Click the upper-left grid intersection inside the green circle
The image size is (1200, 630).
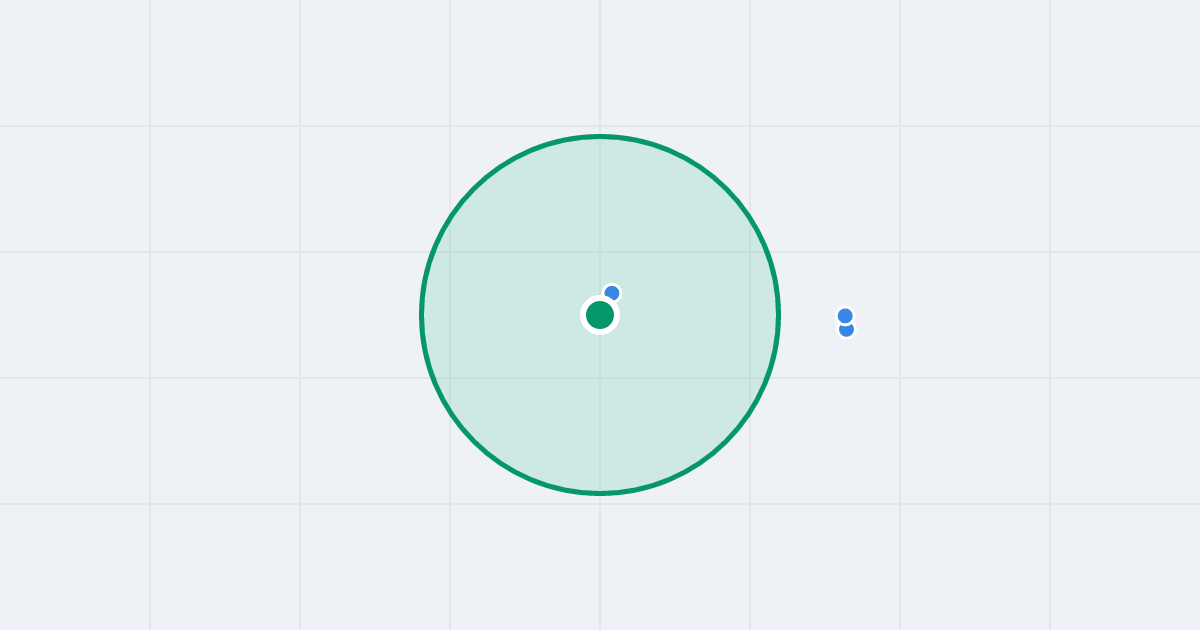[450, 252]
